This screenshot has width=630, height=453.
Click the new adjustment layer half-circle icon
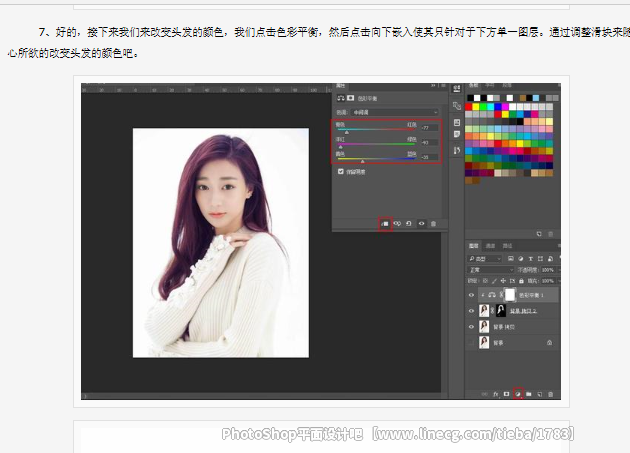(518, 394)
